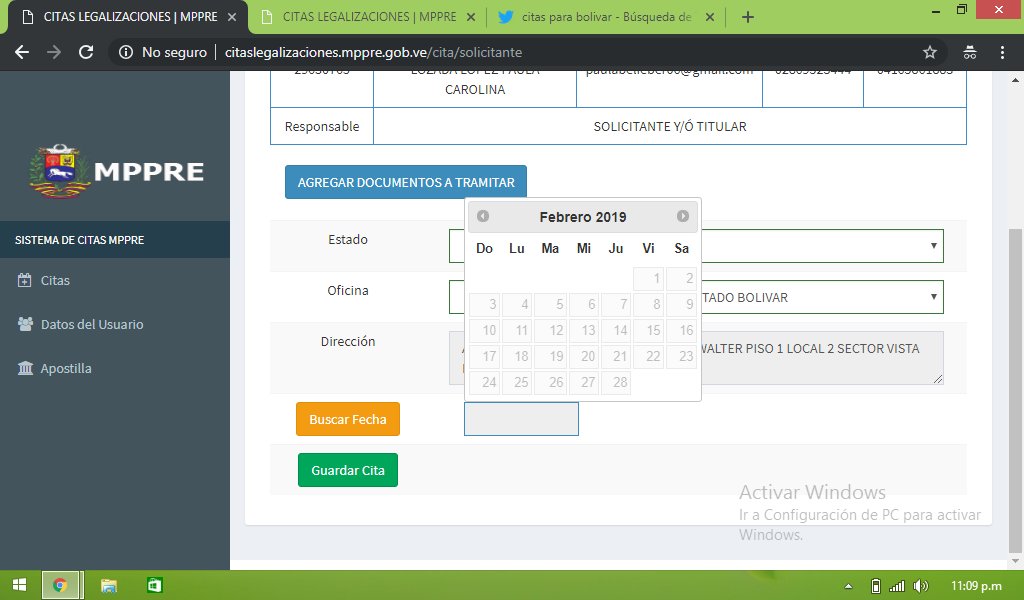Switch to 'citas para bolivar' Twitter tab
The image size is (1024, 600).
pos(606,17)
